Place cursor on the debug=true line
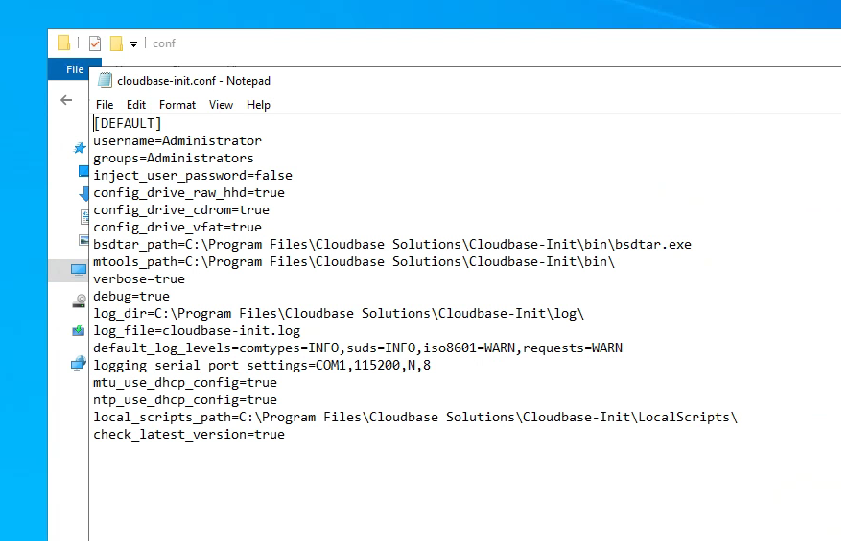The width and height of the screenshot is (841, 541). point(131,297)
